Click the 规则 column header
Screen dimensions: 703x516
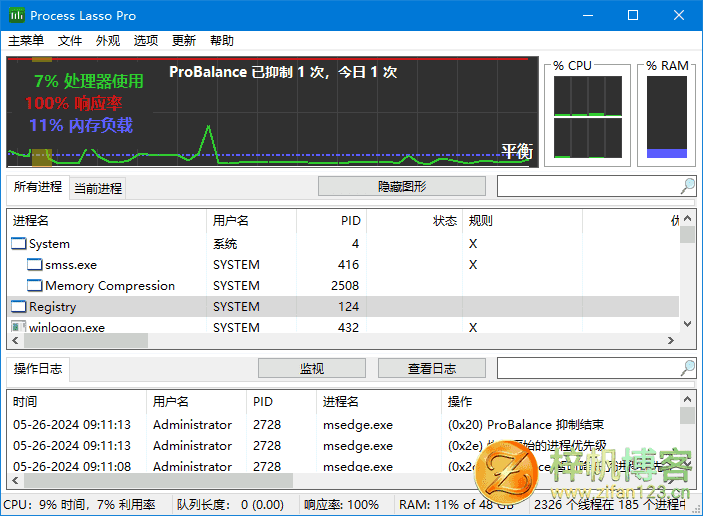pos(522,221)
